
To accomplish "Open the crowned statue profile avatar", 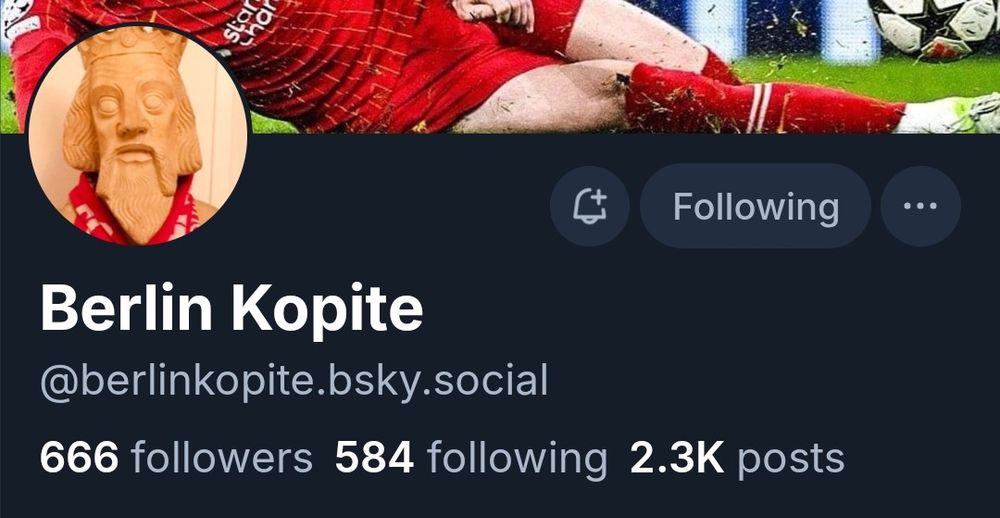I will click(x=138, y=135).
